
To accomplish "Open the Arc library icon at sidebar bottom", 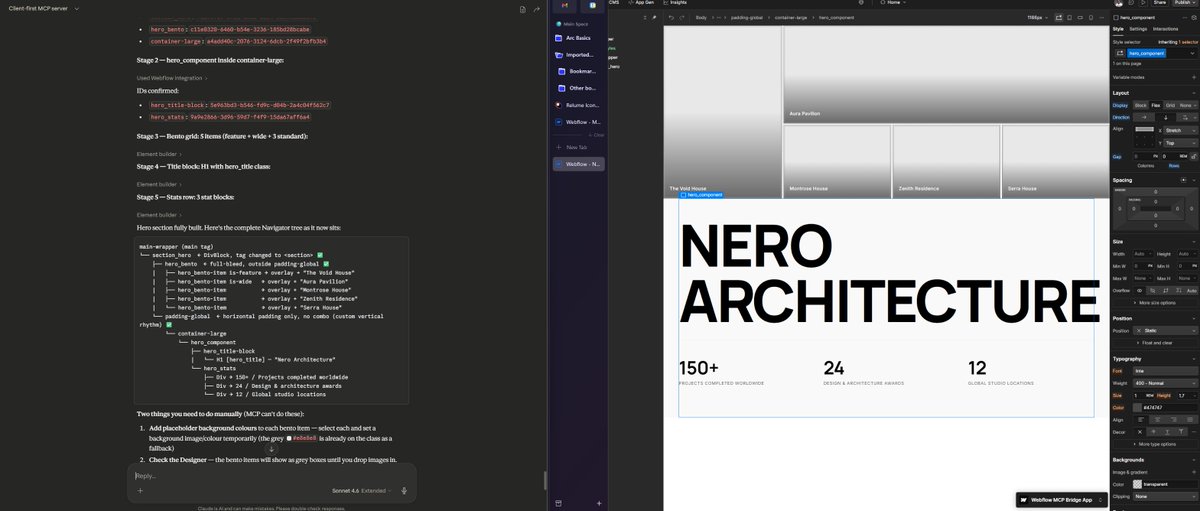I will pos(558,502).
